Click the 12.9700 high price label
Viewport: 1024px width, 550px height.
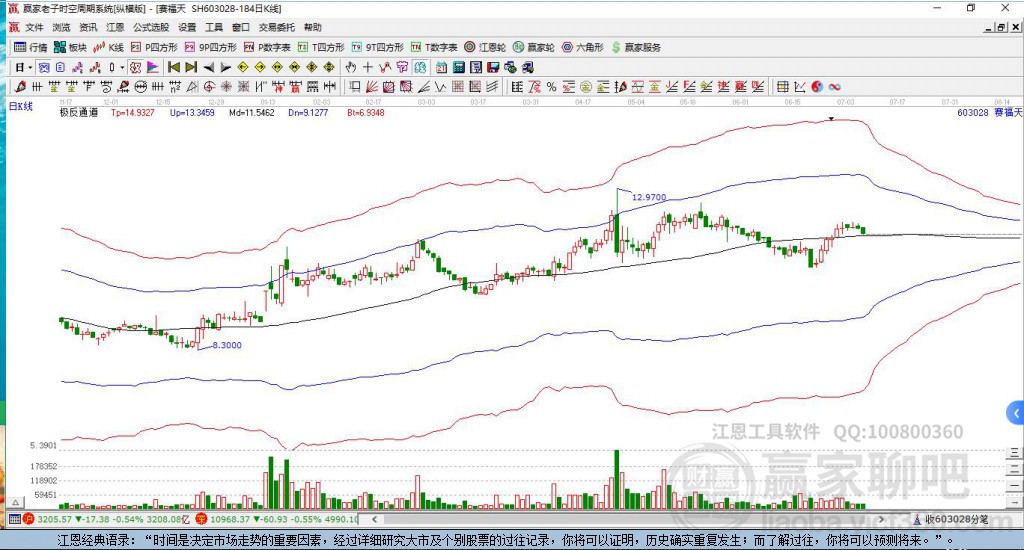click(x=649, y=197)
